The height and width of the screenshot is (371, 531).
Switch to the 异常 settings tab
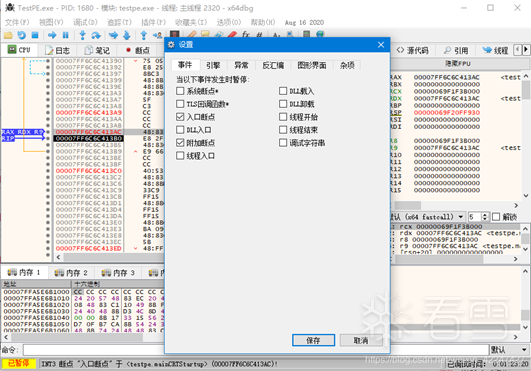pos(241,65)
